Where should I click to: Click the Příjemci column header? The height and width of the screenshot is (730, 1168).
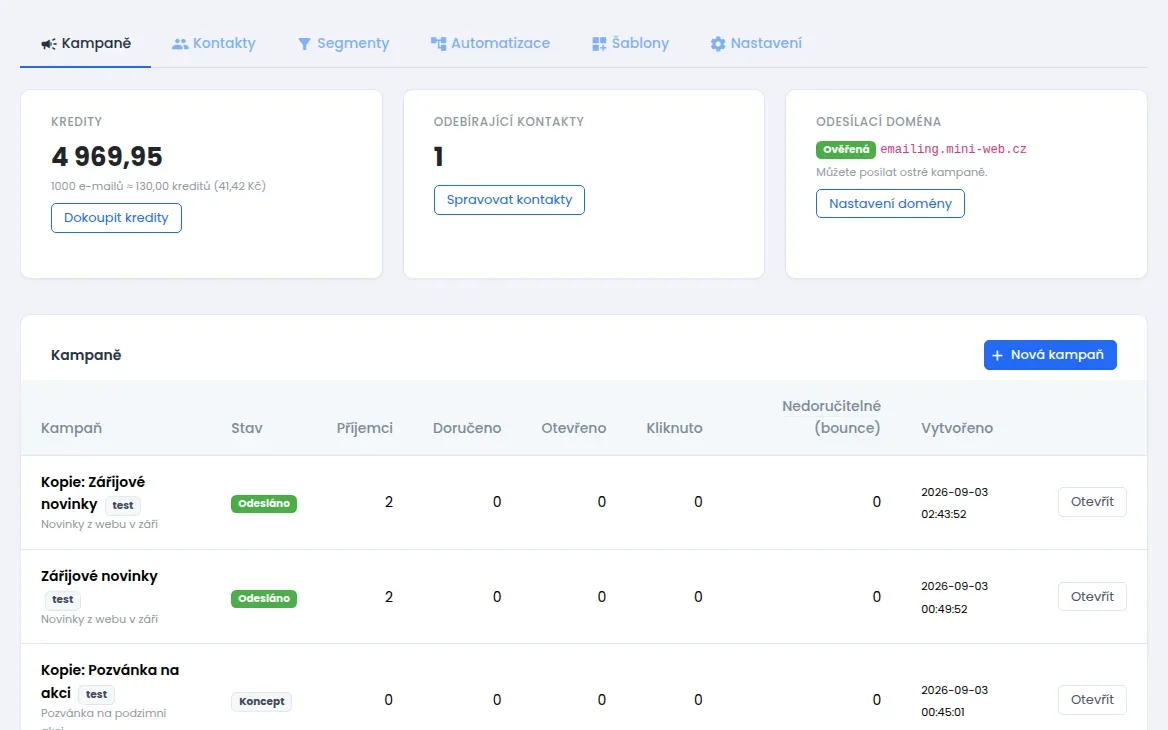(x=364, y=428)
